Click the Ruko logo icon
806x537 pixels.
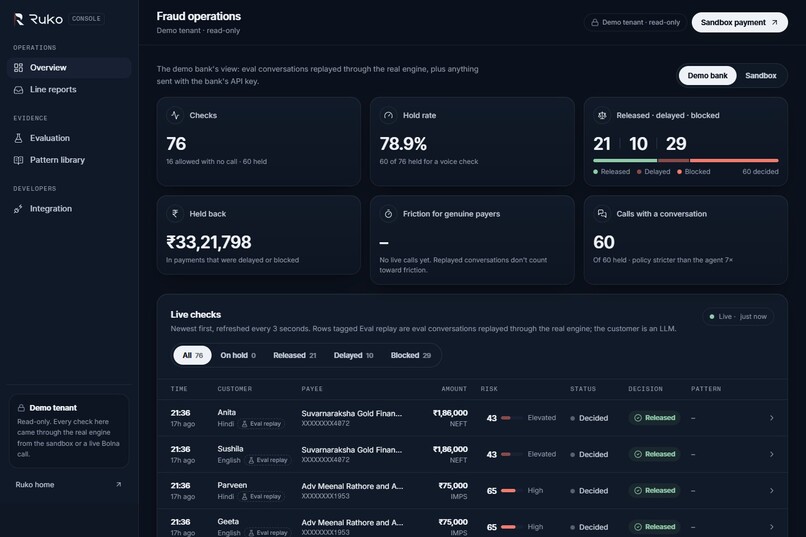tap(19, 19)
